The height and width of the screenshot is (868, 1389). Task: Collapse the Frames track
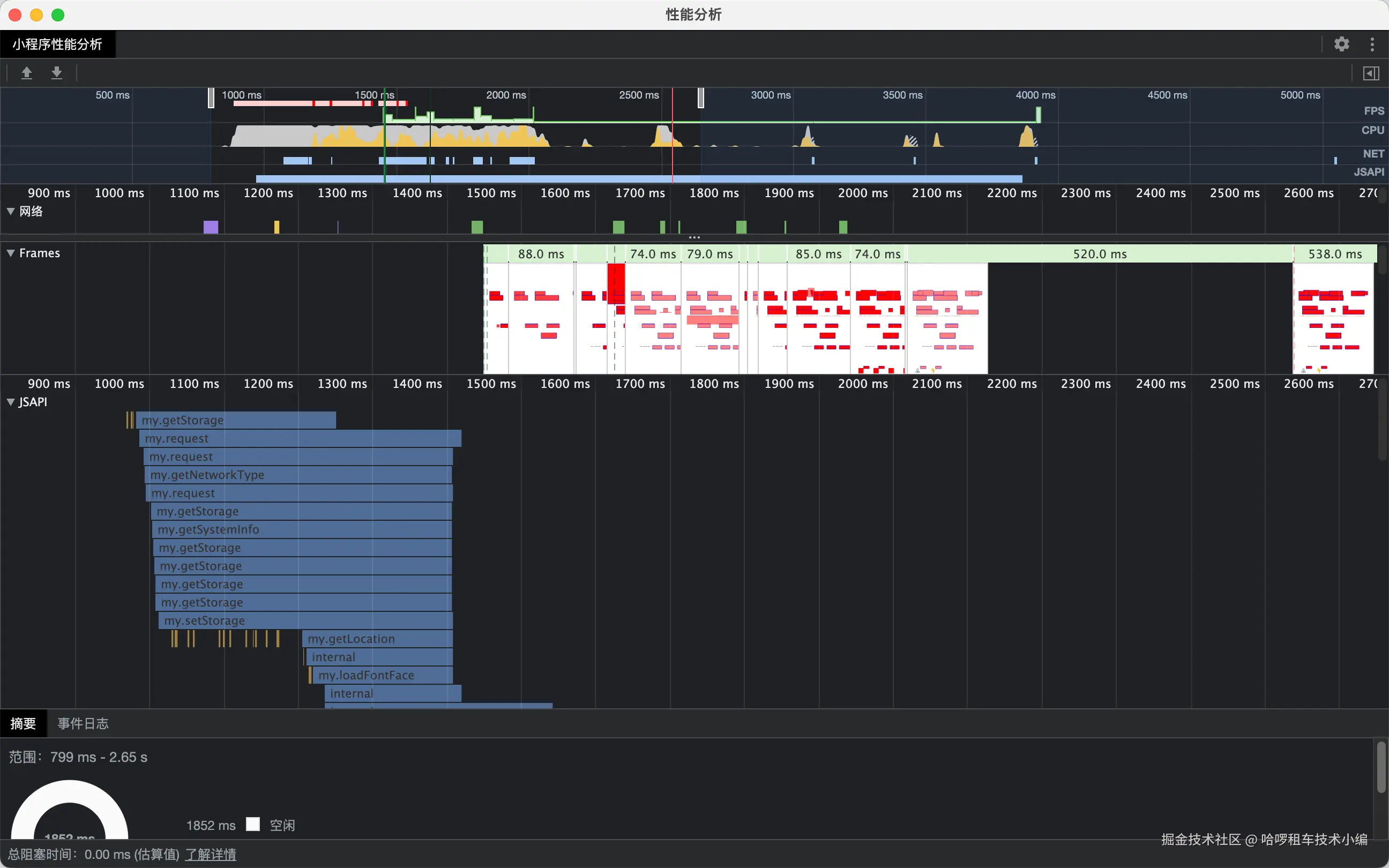coord(10,253)
